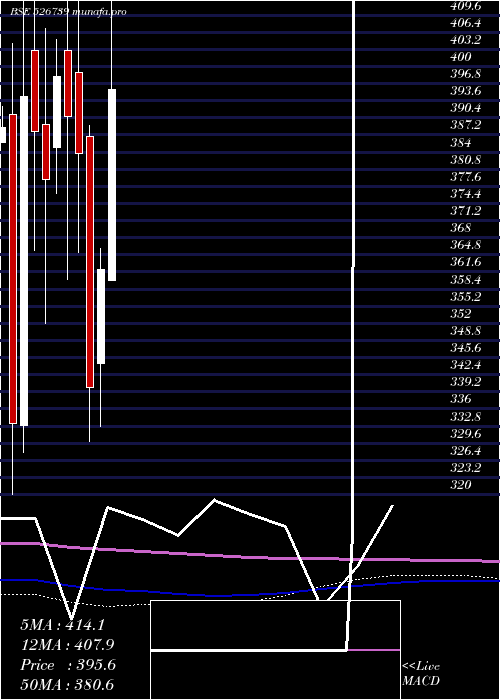The image size is (500, 700).
Task: Click the Live MACD label
Action: coord(421,674)
